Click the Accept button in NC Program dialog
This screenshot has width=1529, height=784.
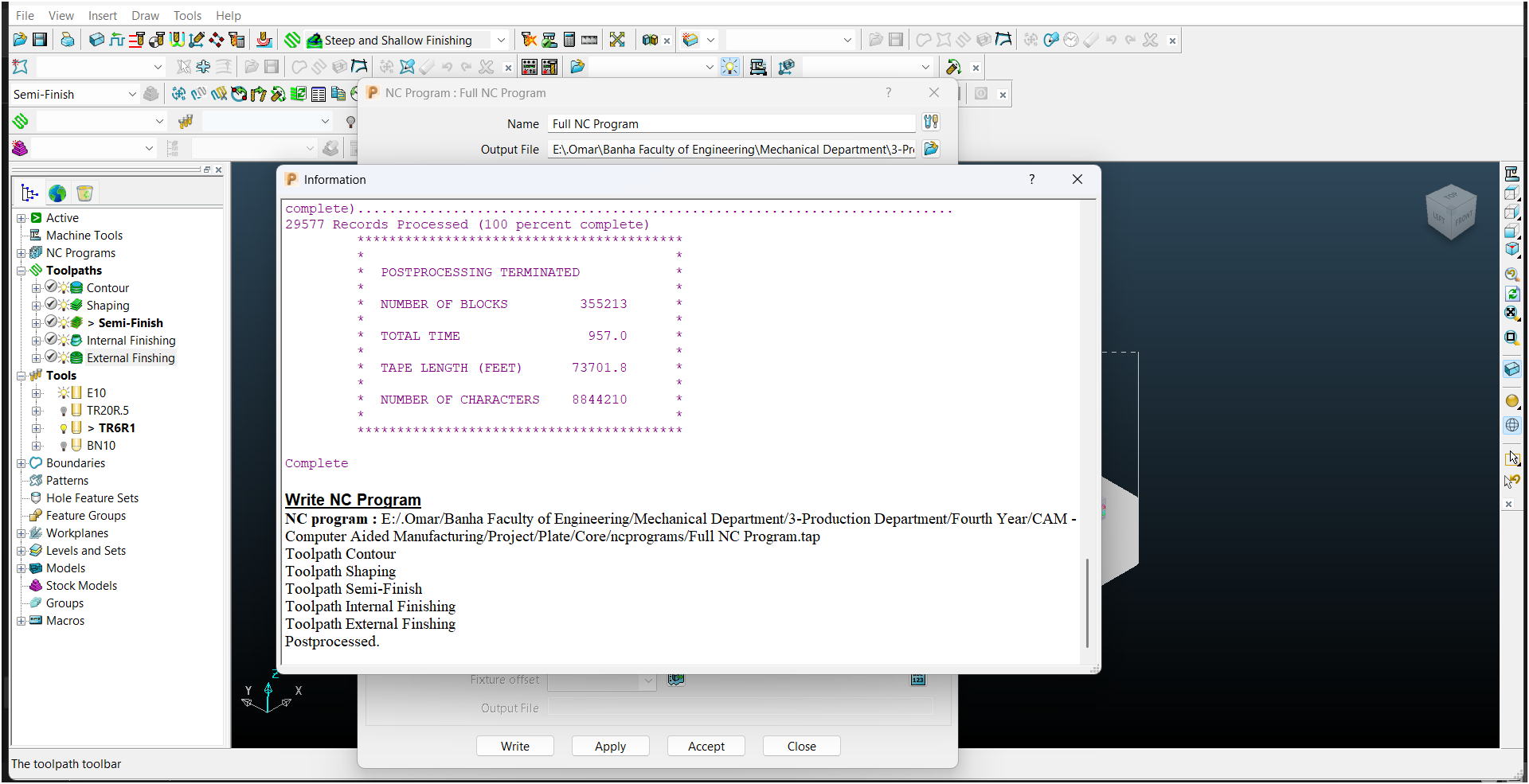click(x=706, y=746)
